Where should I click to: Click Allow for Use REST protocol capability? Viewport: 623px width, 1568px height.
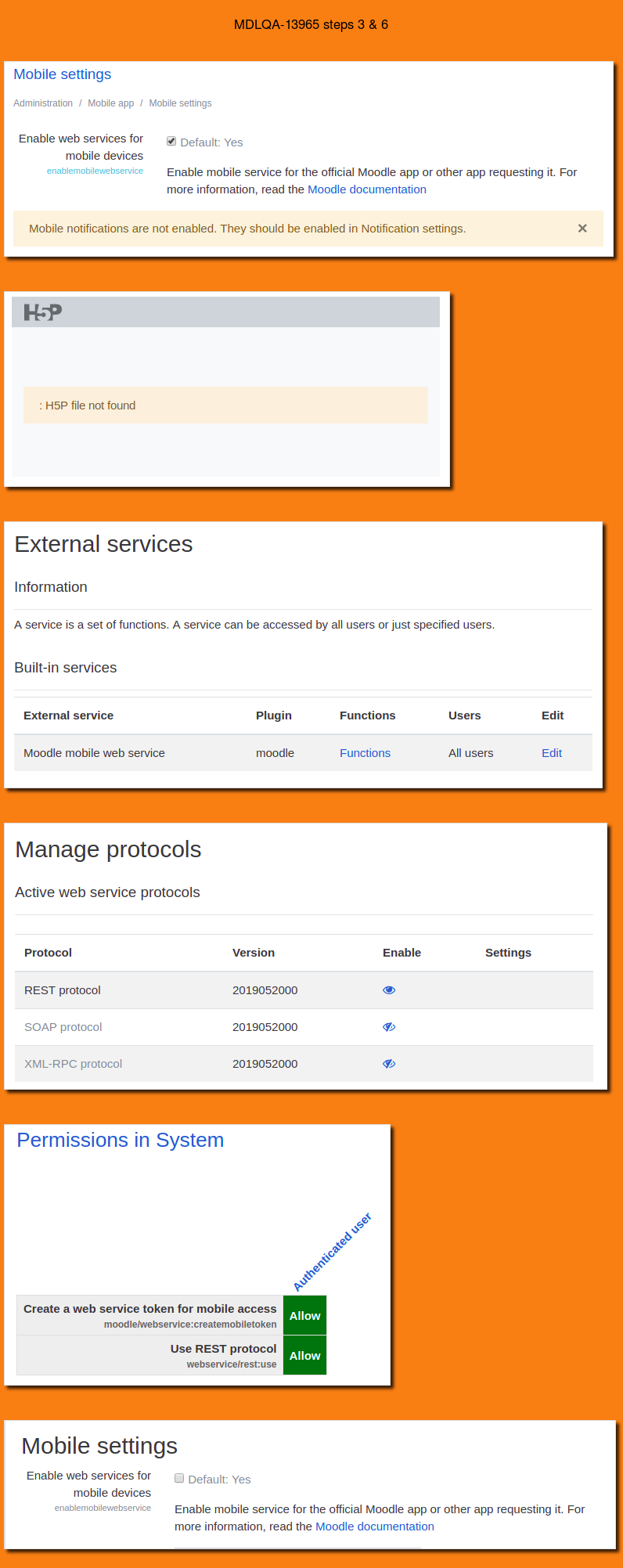point(305,1356)
